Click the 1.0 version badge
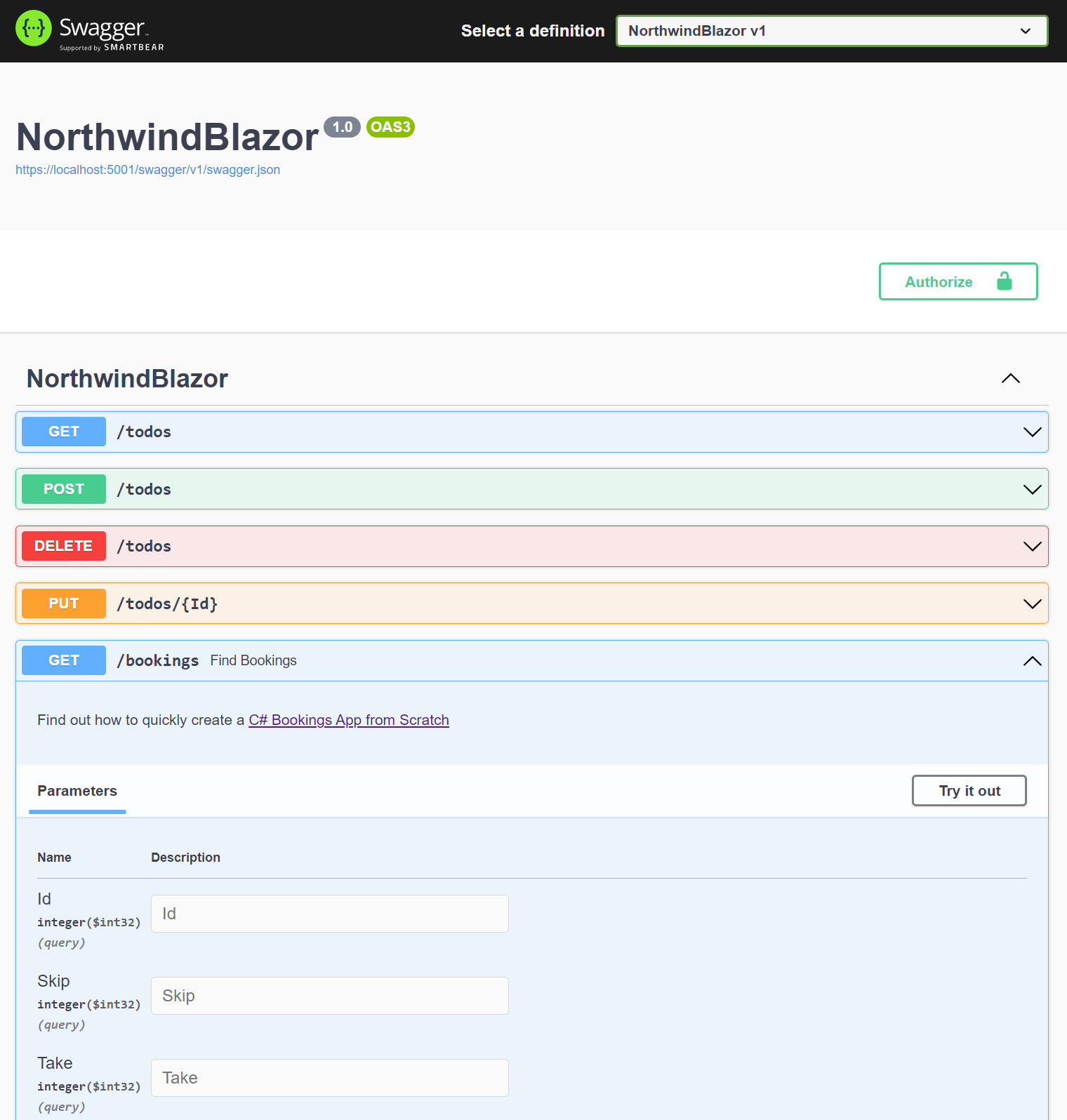1067x1120 pixels. [x=342, y=127]
